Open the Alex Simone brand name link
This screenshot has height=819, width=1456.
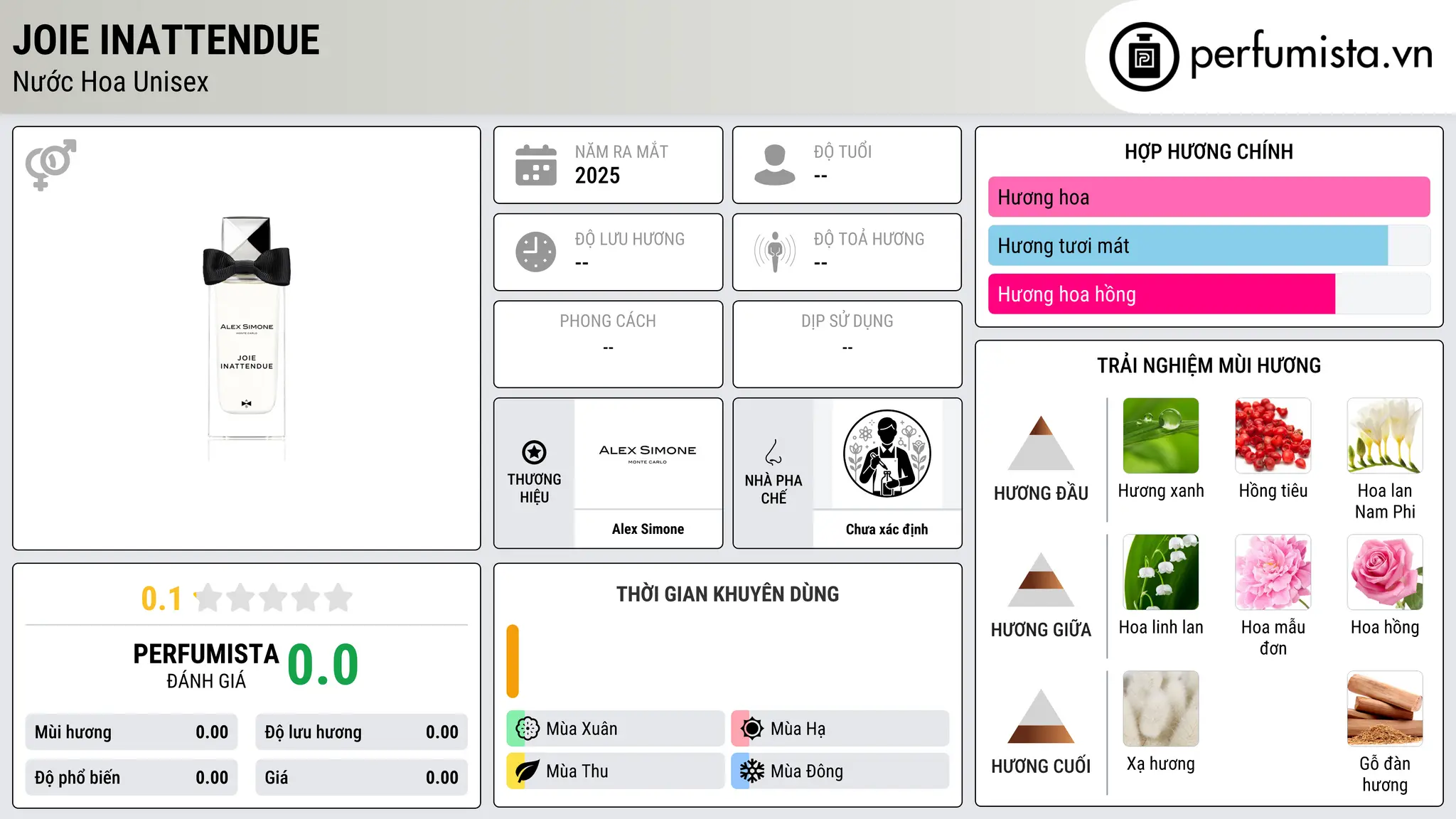(x=648, y=529)
